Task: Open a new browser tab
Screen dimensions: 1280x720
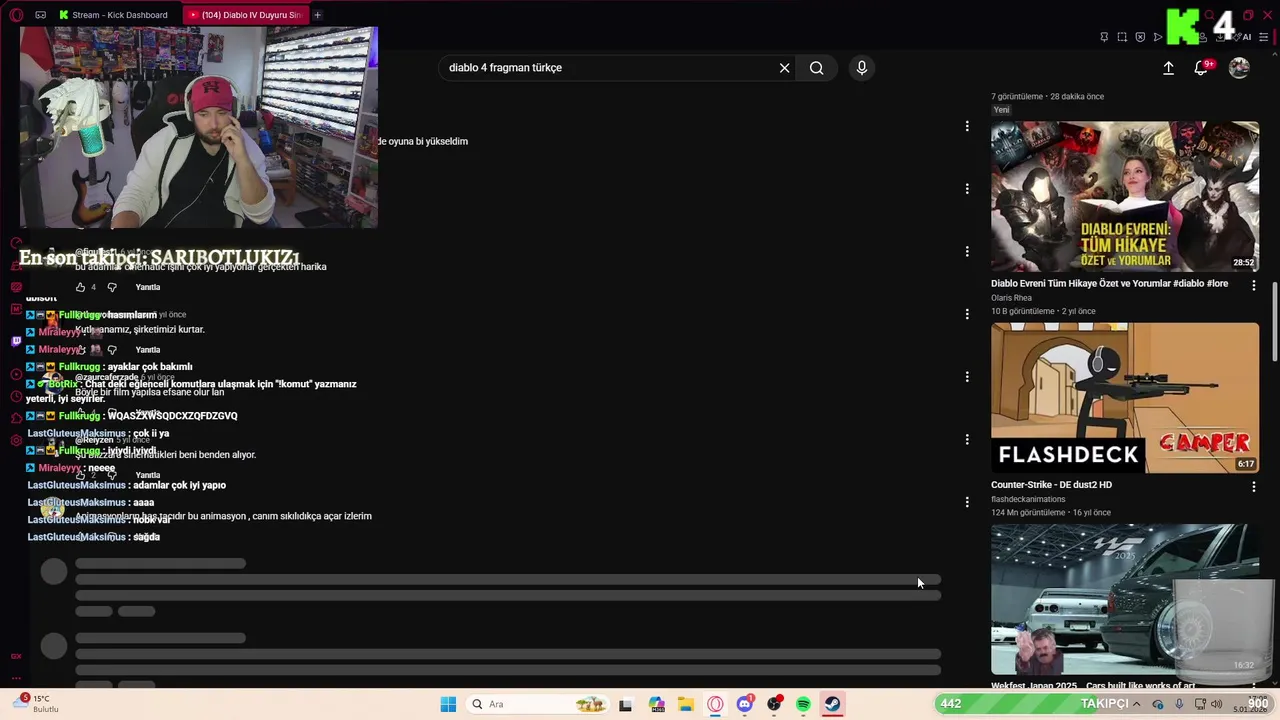Action: (x=318, y=15)
